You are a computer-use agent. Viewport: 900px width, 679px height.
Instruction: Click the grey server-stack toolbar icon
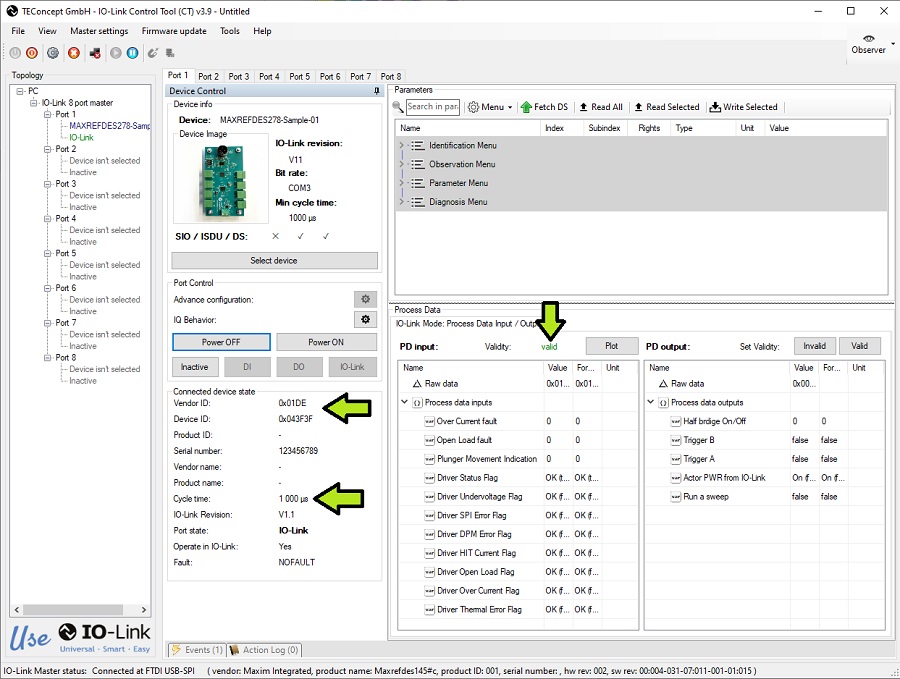(x=170, y=53)
